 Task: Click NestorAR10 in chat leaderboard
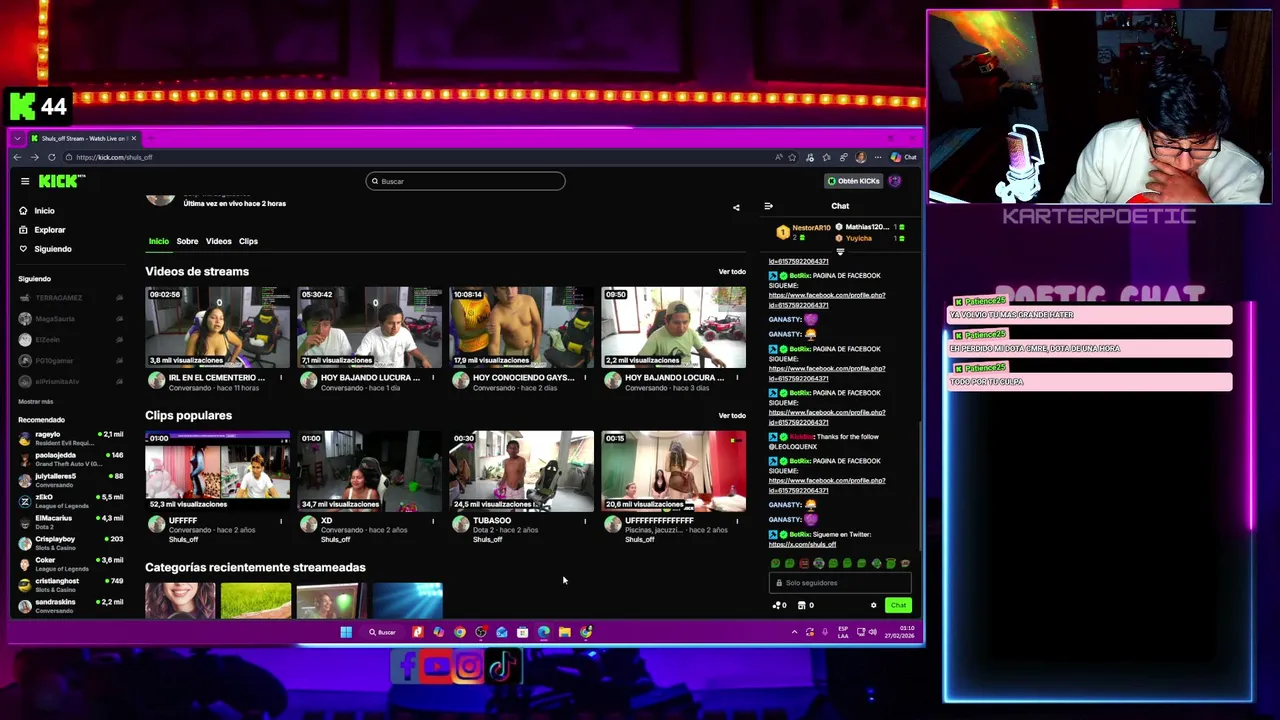[811, 228]
